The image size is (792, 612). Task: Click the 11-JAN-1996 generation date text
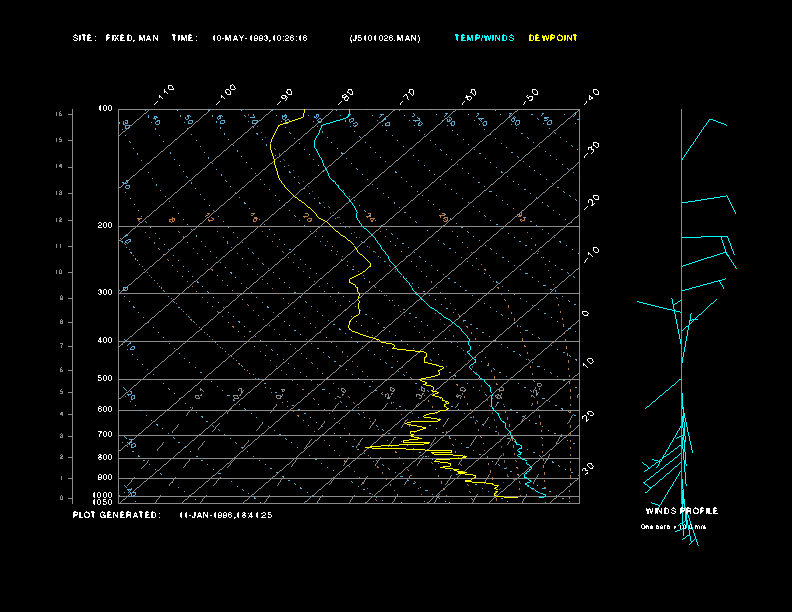click(226, 515)
